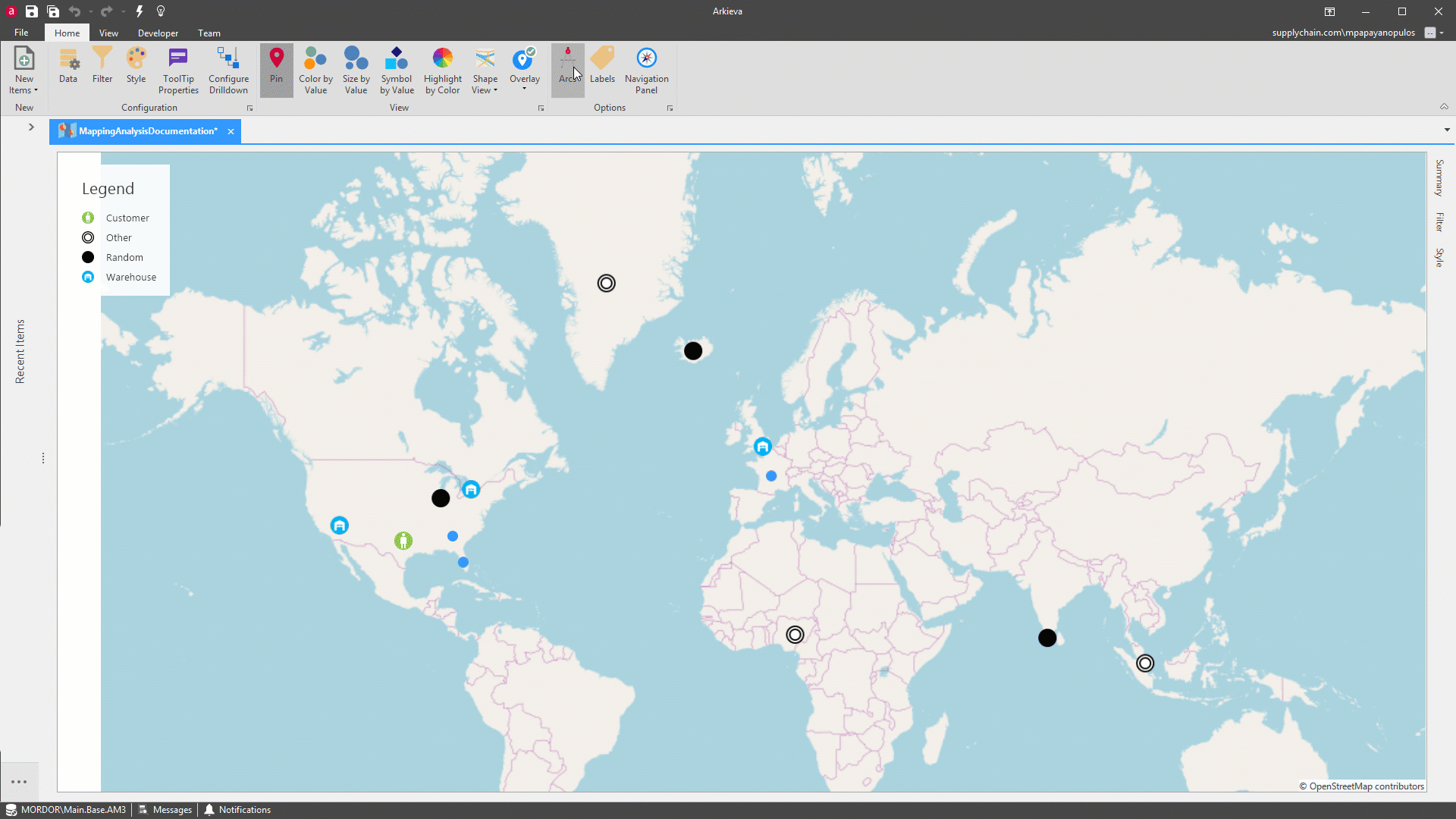
Task: Open the Messages panel in status bar
Action: click(165, 810)
